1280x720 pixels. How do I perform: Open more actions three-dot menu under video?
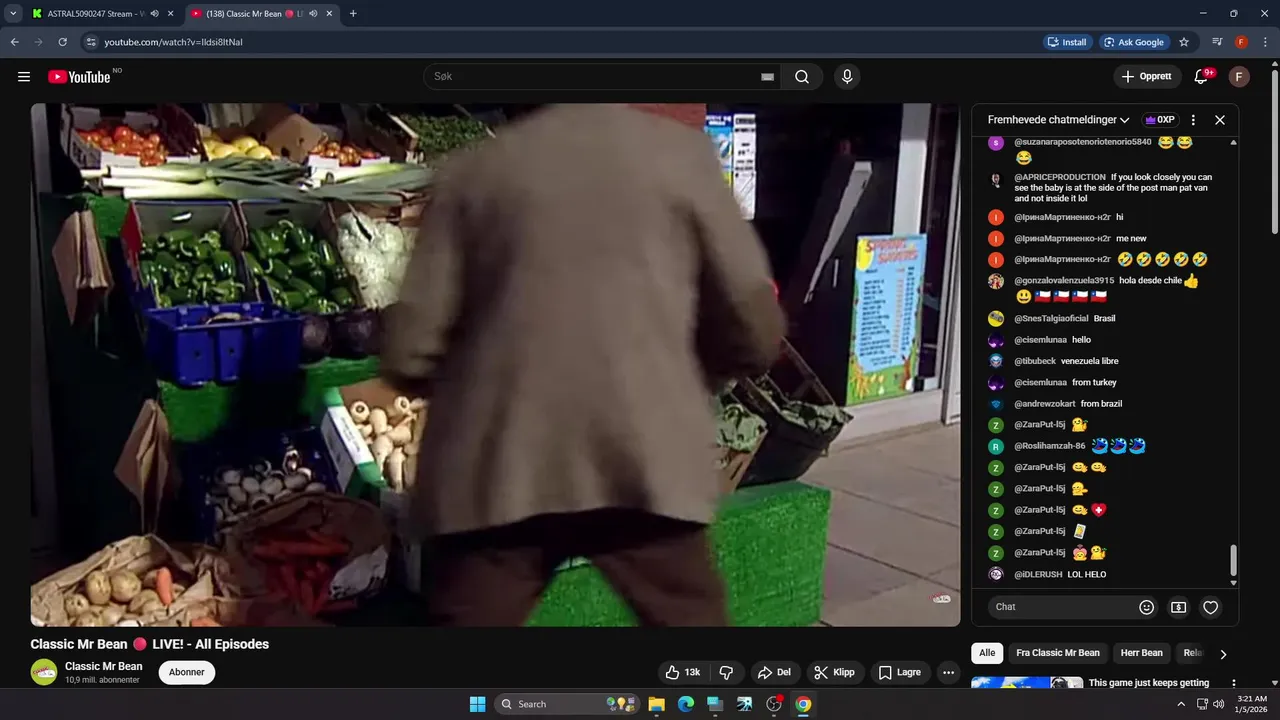pos(949,672)
